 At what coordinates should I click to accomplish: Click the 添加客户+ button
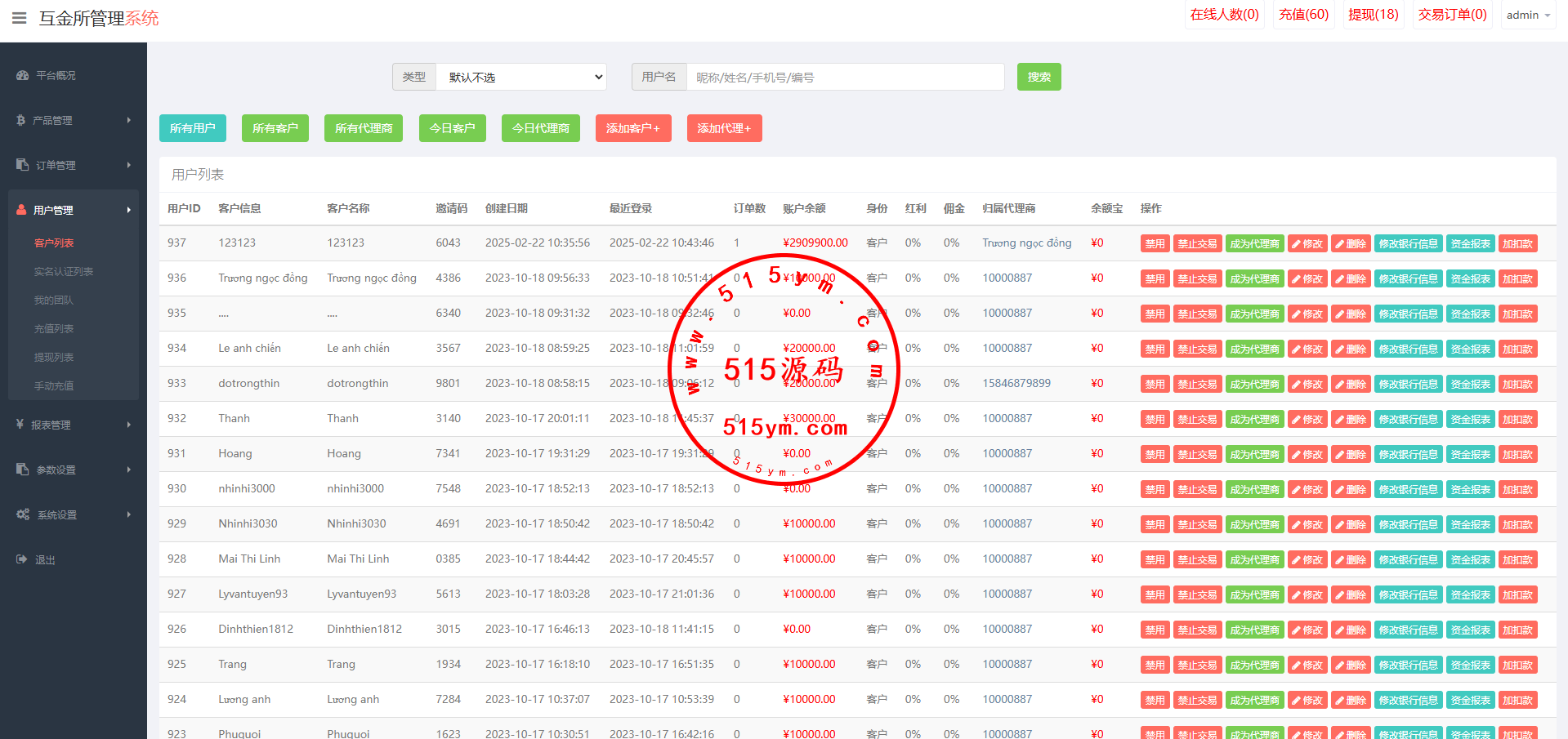(632, 128)
